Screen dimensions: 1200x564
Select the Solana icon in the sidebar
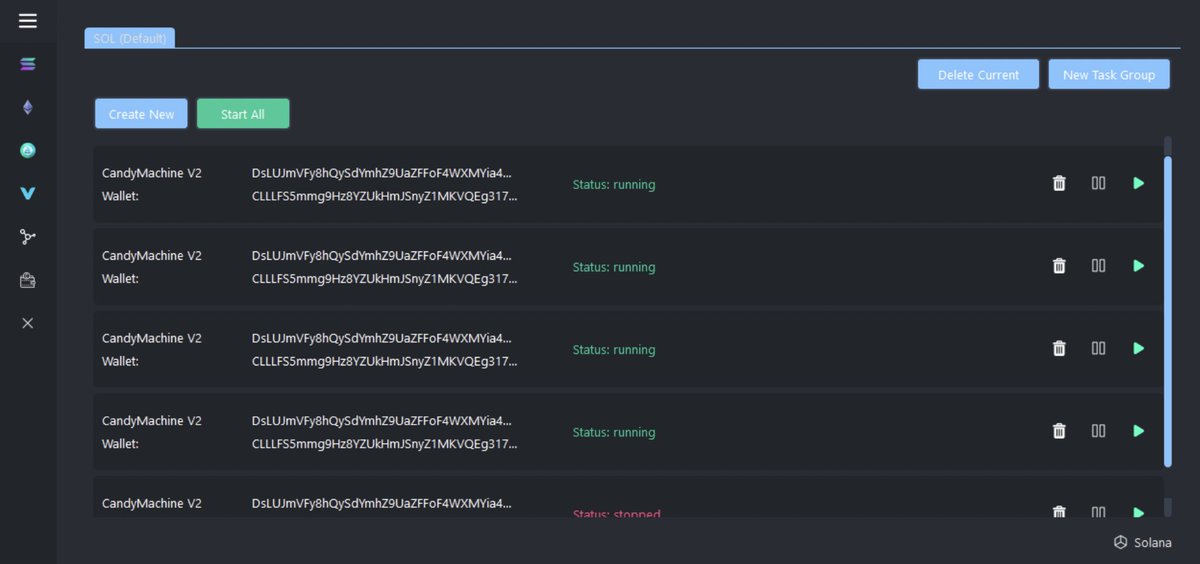[x=28, y=64]
